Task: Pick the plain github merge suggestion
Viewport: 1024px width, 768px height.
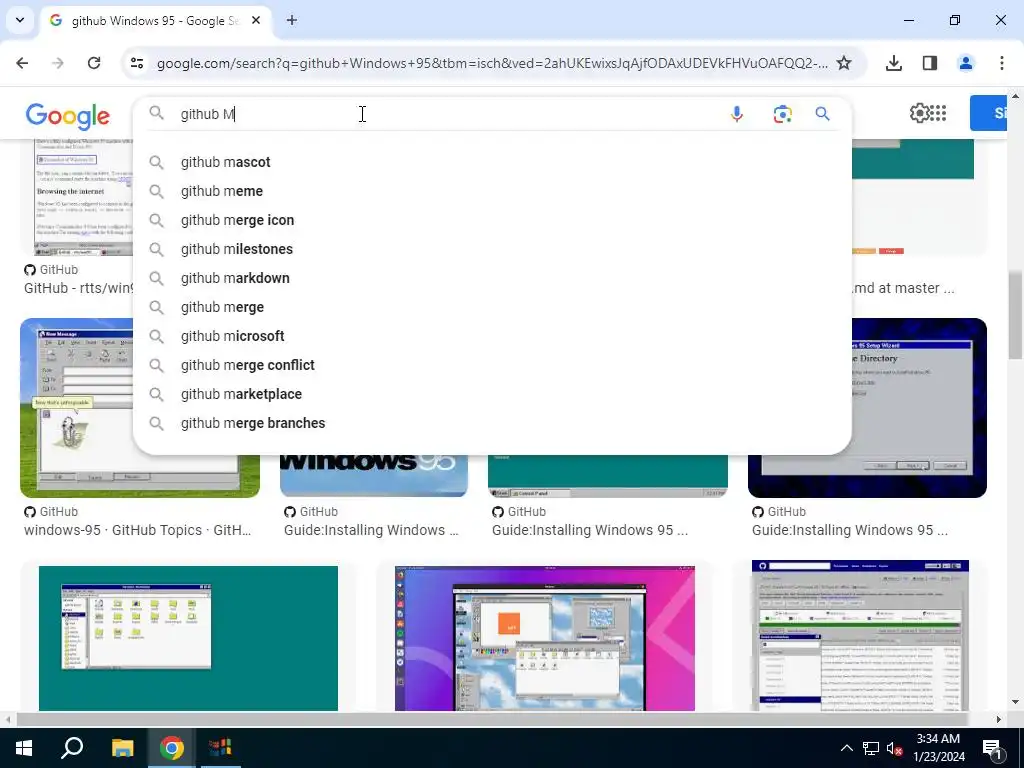Action: [x=492, y=307]
